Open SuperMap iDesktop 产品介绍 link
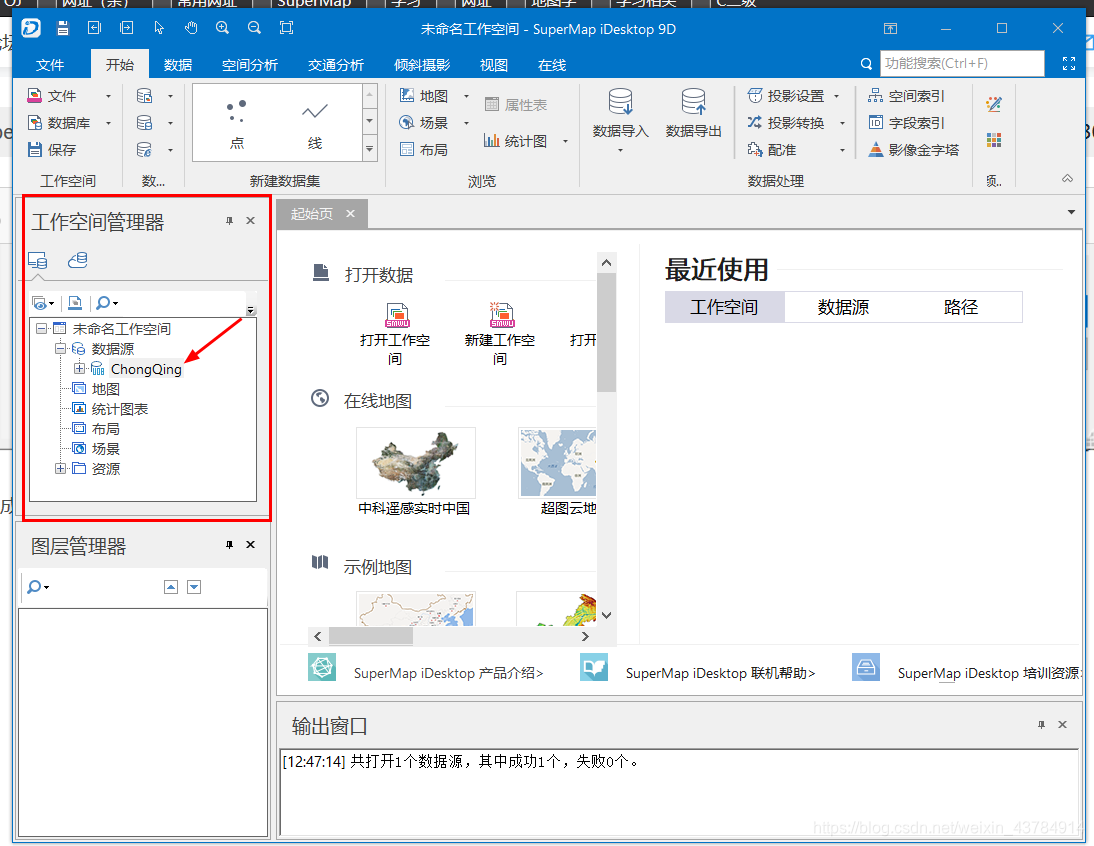The image size is (1094, 846). (x=448, y=673)
